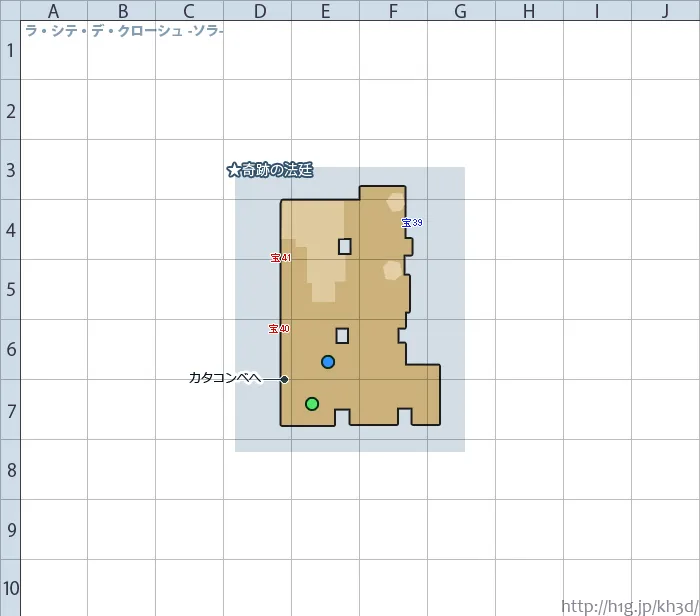Select column J header
Viewport: 700px width, 616px height.
665,11
